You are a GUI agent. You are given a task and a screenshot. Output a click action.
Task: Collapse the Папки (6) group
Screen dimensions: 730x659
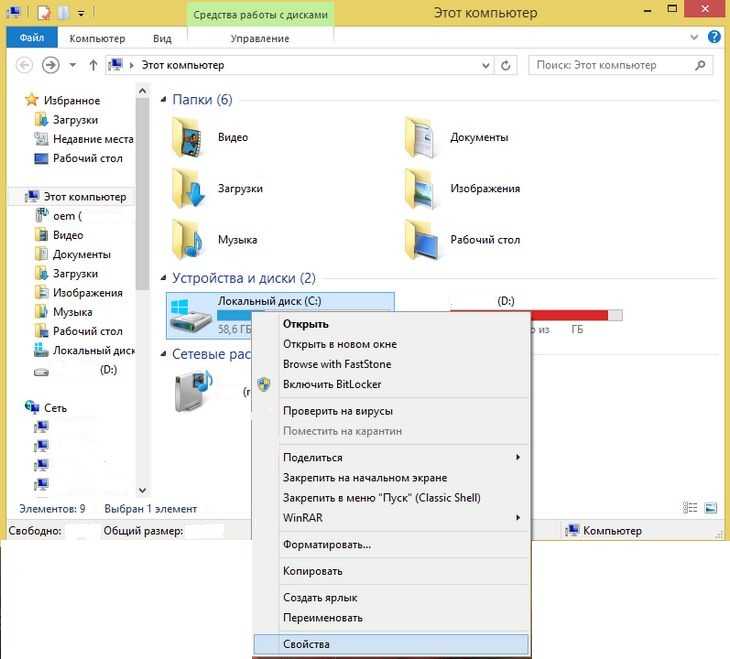pos(165,100)
